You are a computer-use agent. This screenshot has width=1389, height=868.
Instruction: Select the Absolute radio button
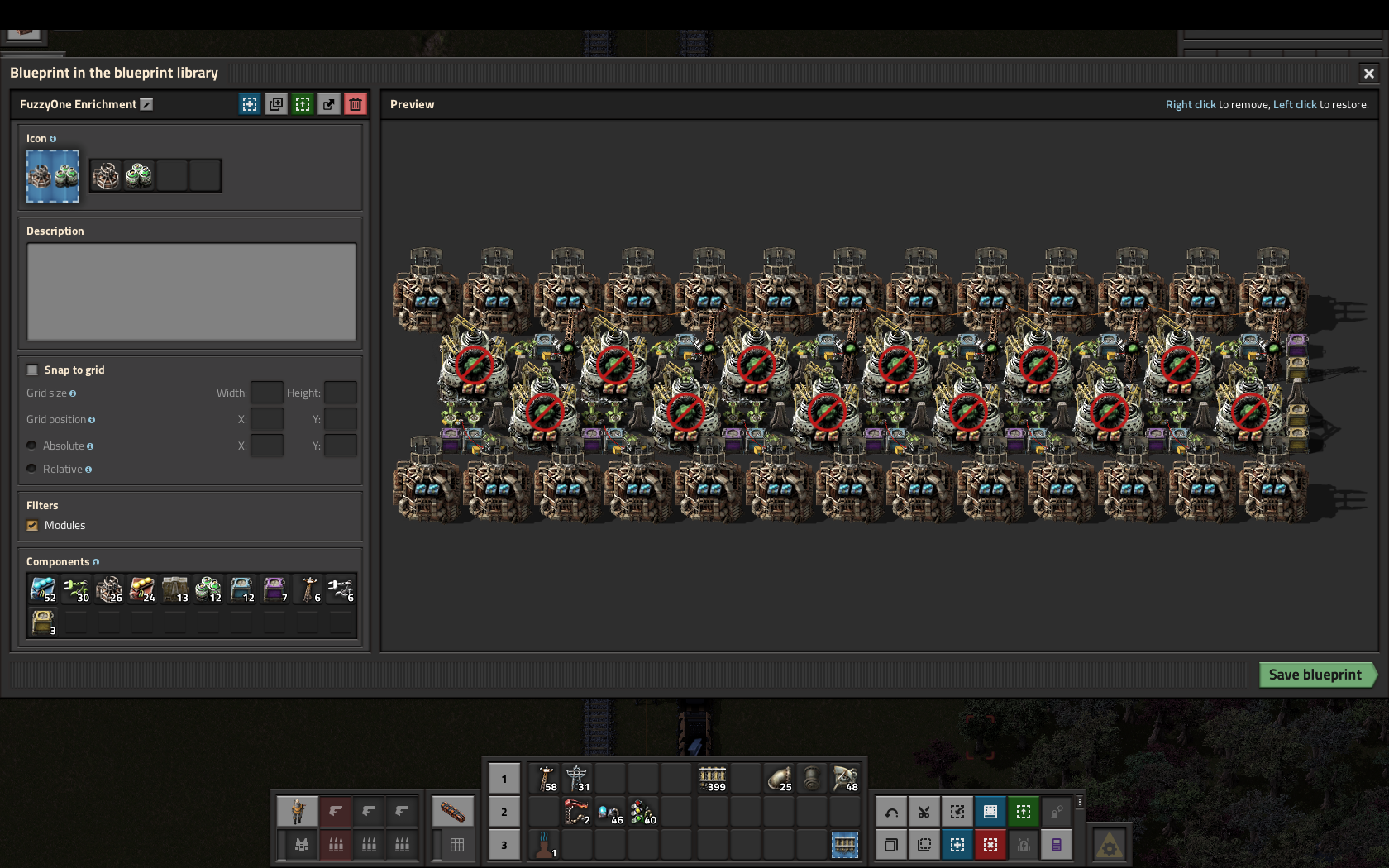tap(32, 446)
